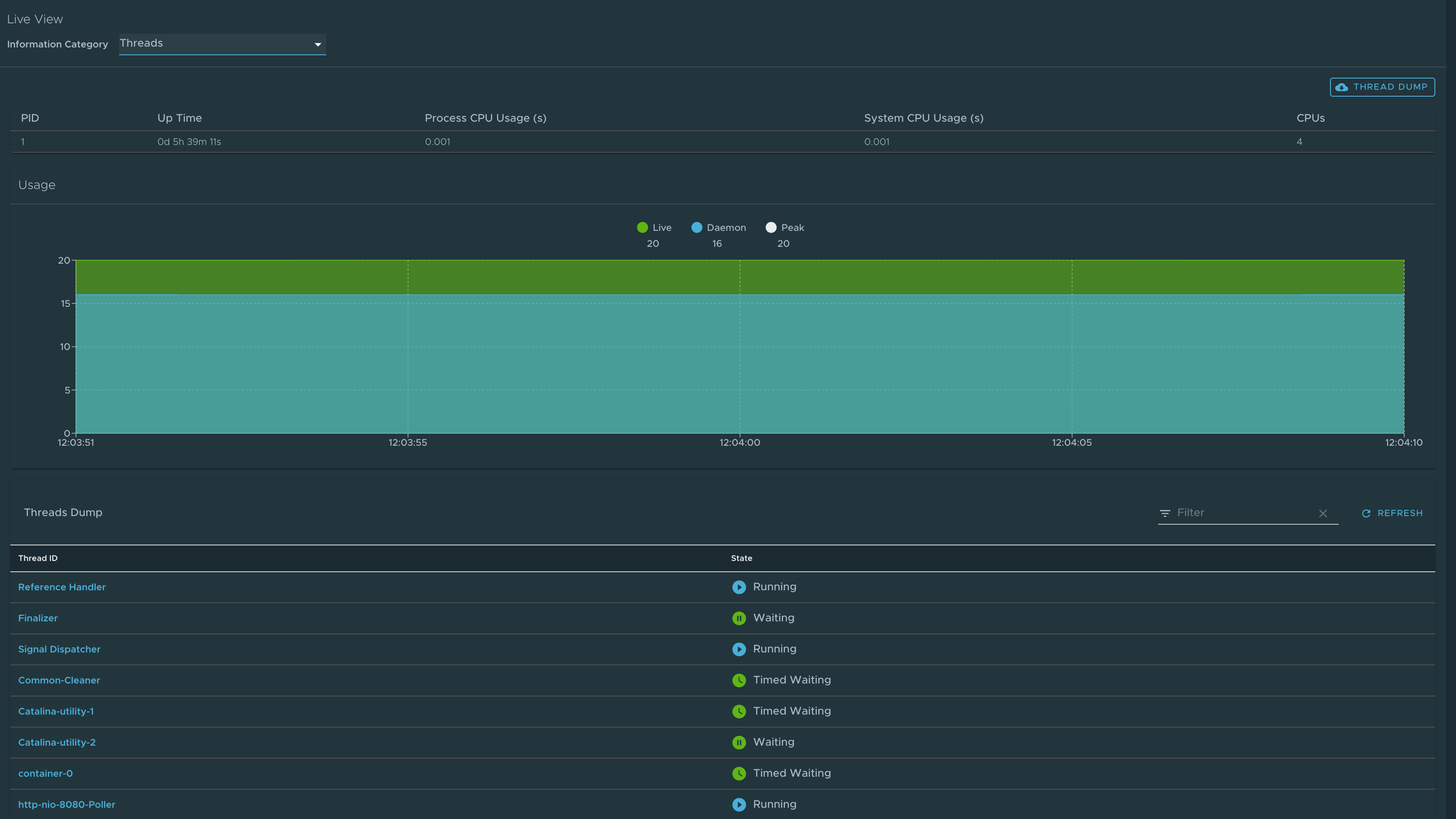Click the State column header
Viewport: 1456px width, 819px height.
pyautogui.click(x=741, y=558)
